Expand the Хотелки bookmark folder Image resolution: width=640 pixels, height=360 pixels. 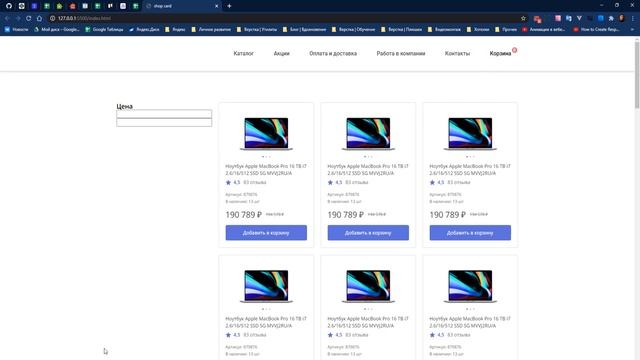478,29
